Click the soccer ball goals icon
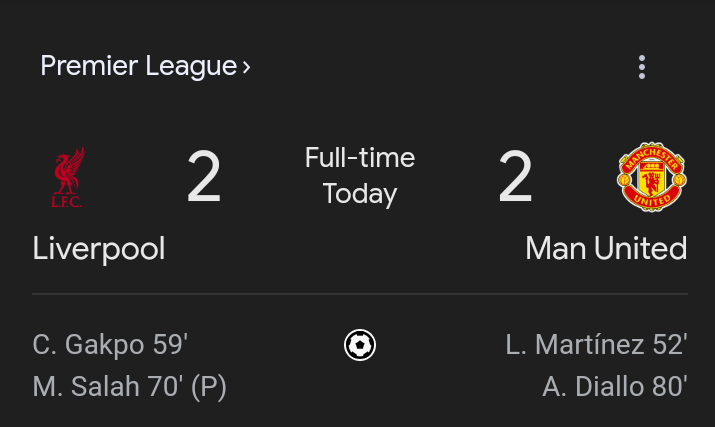The height and width of the screenshot is (427, 715). [x=359, y=346]
